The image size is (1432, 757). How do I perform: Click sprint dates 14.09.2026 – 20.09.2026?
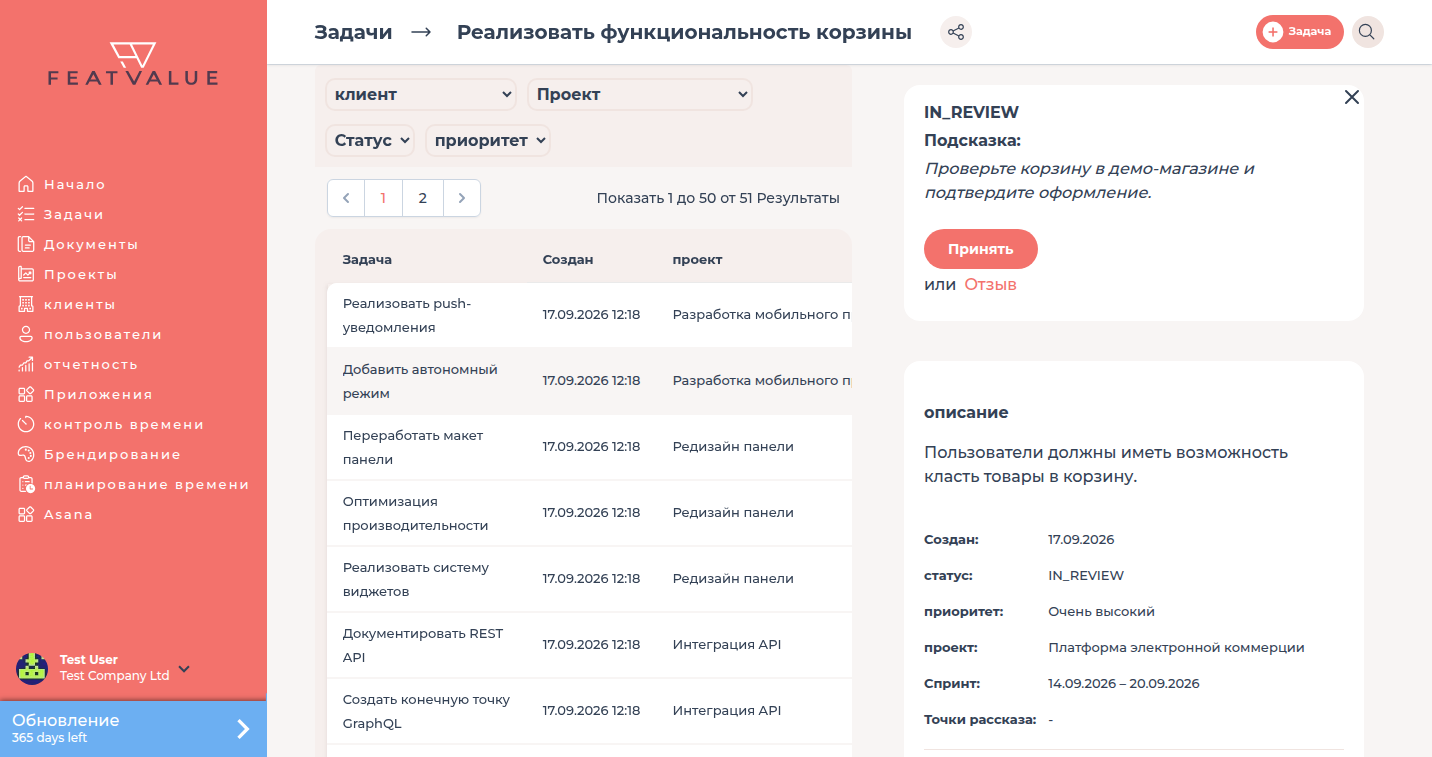tap(1124, 683)
